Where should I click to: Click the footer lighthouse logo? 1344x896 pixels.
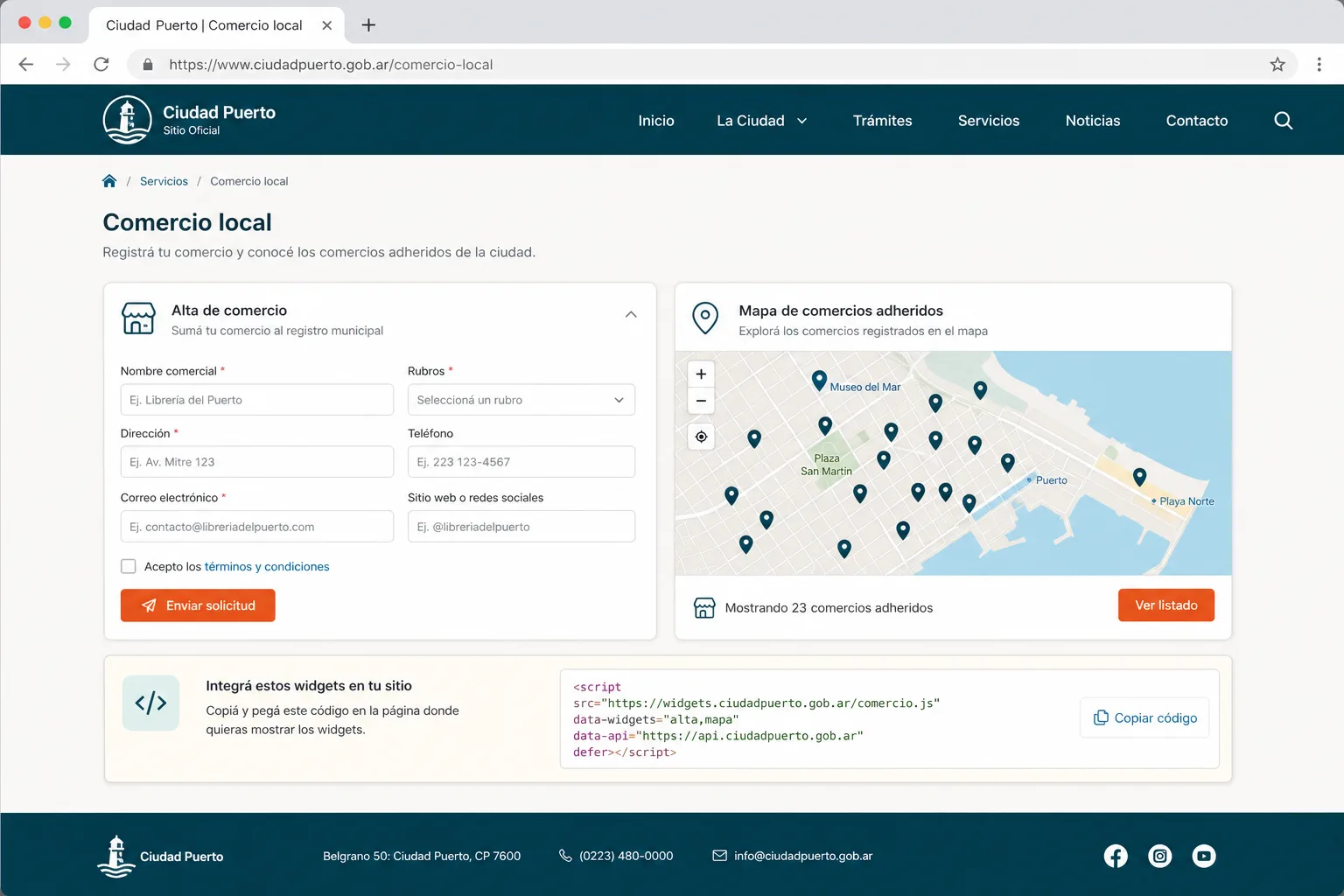coord(115,856)
